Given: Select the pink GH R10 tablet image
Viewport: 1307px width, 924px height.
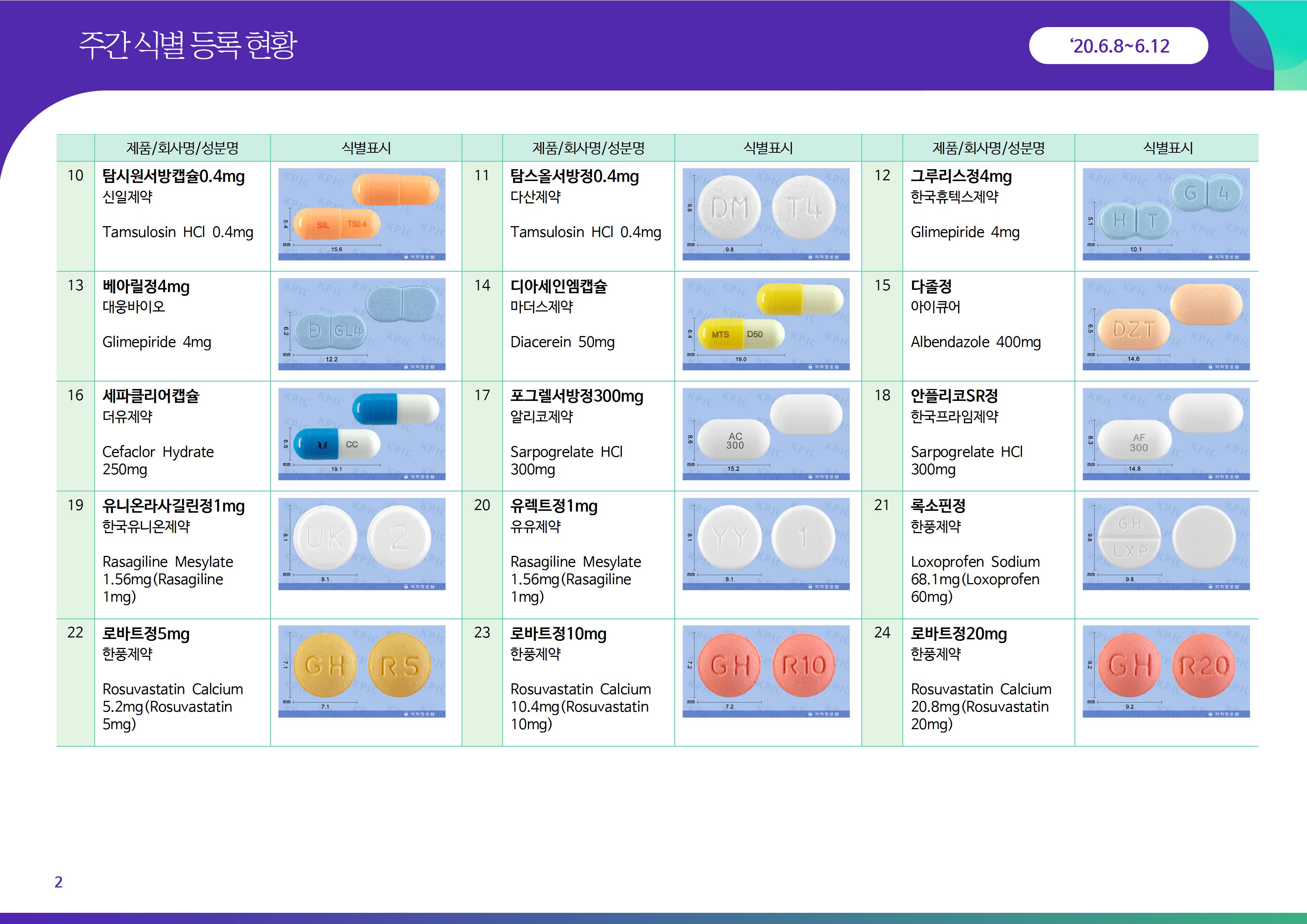Looking at the screenshot, I should (x=766, y=671).
